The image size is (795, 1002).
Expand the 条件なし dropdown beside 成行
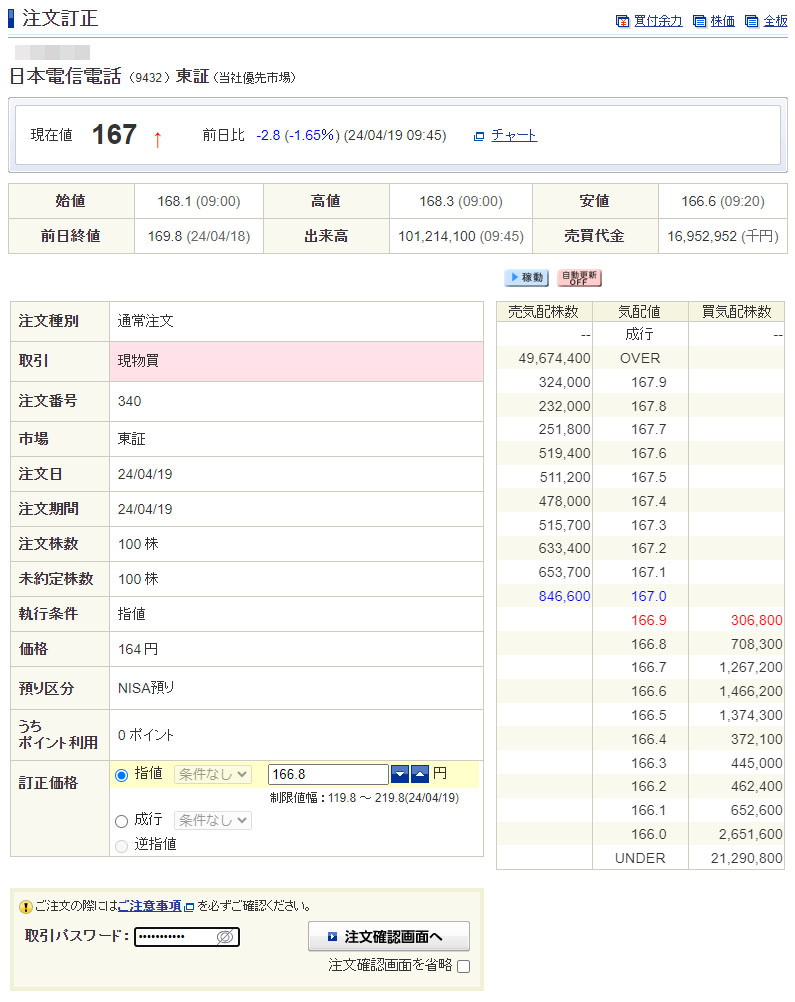(x=212, y=821)
